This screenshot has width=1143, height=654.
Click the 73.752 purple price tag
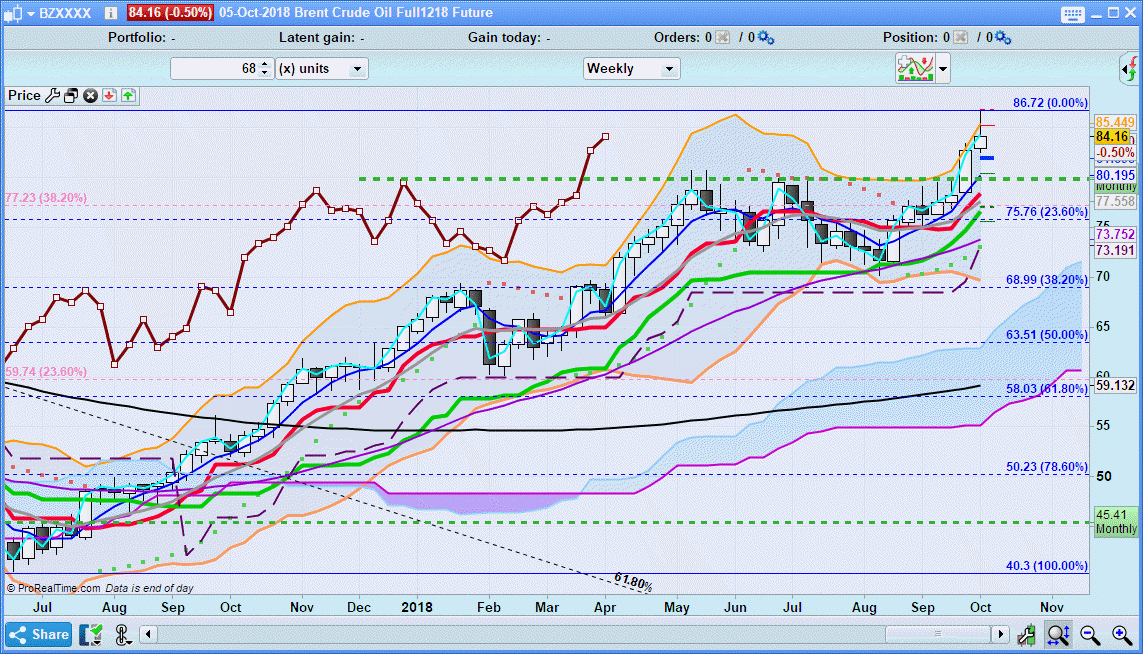pyautogui.click(x=1115, y=234)
